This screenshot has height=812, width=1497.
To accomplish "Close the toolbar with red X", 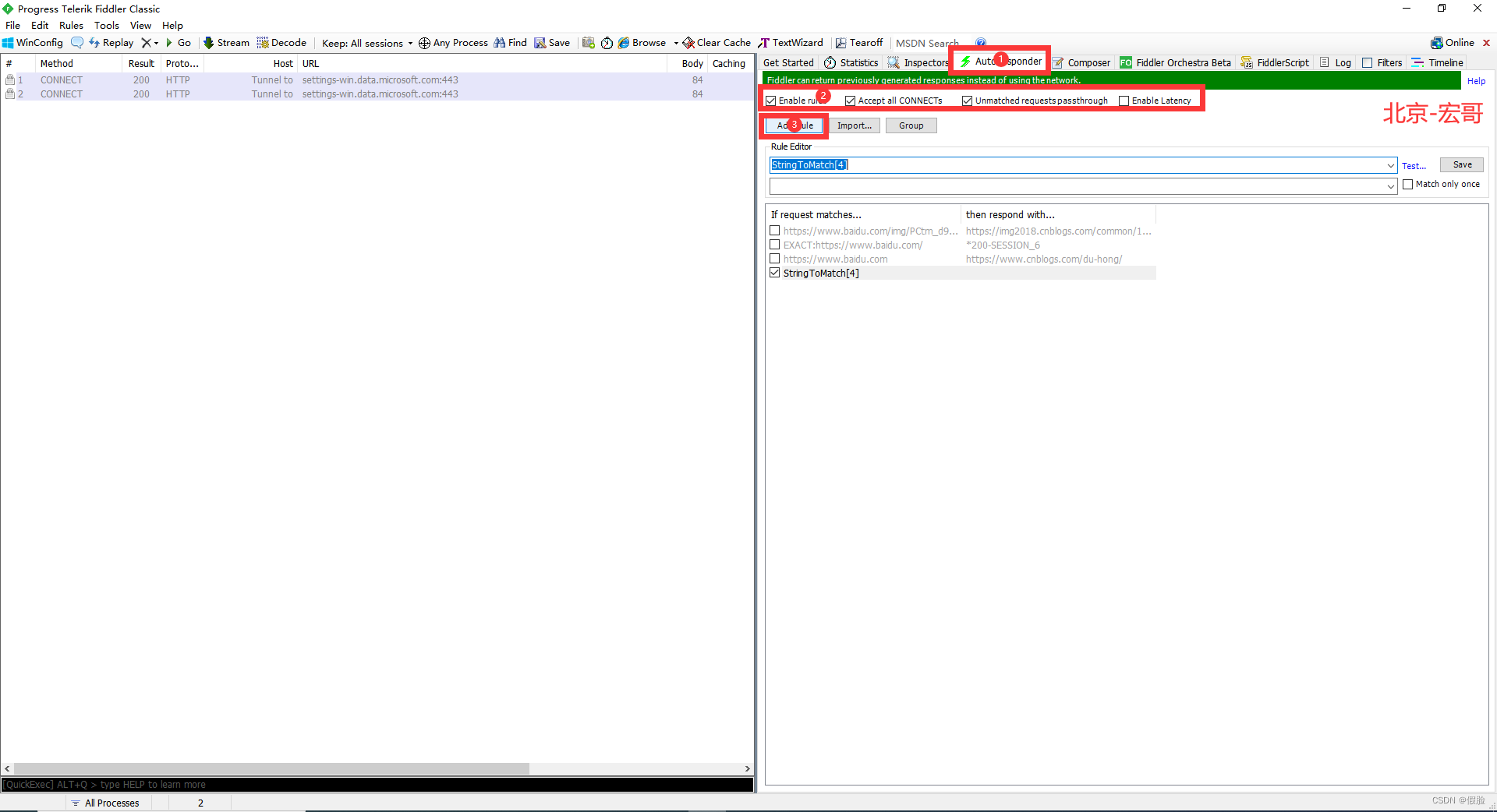I will coord(1487,43).
